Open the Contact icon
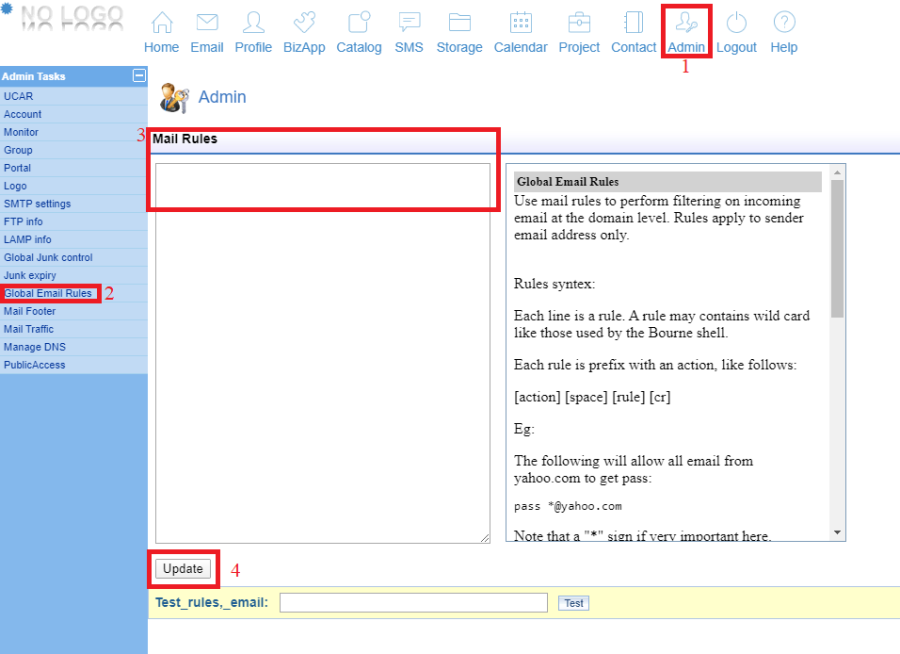900x654 pixels. point(633,30)
